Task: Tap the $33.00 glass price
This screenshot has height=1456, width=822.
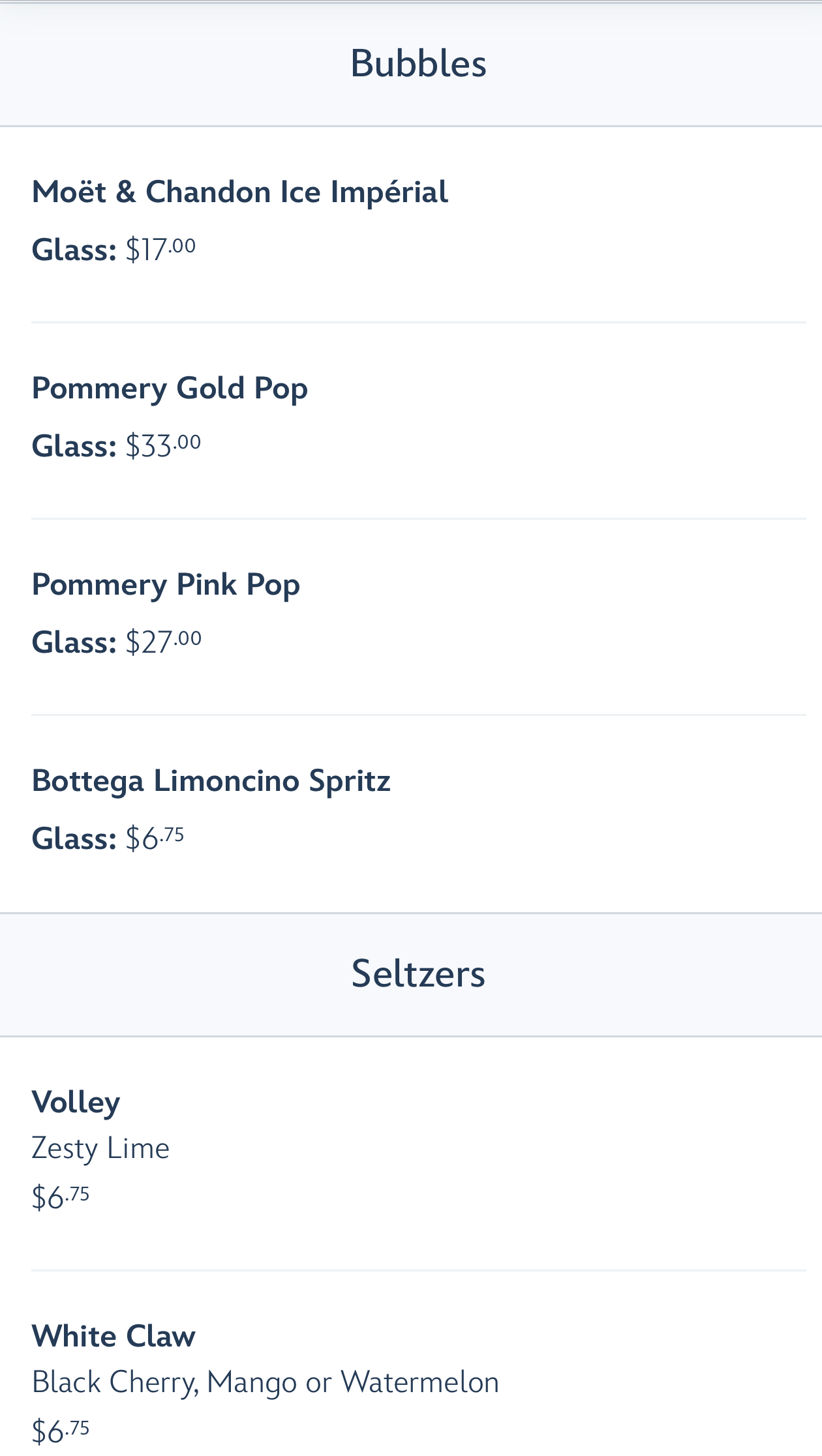Action: tap(163, 447)
